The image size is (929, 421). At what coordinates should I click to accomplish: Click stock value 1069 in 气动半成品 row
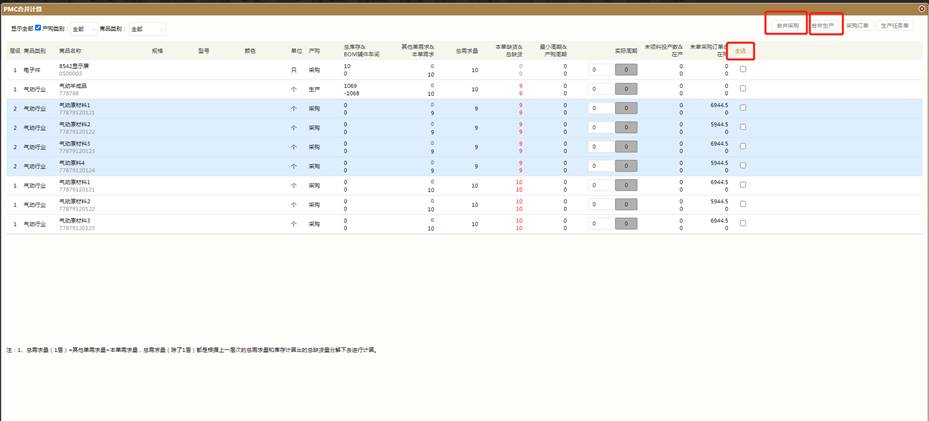[350, 85]
